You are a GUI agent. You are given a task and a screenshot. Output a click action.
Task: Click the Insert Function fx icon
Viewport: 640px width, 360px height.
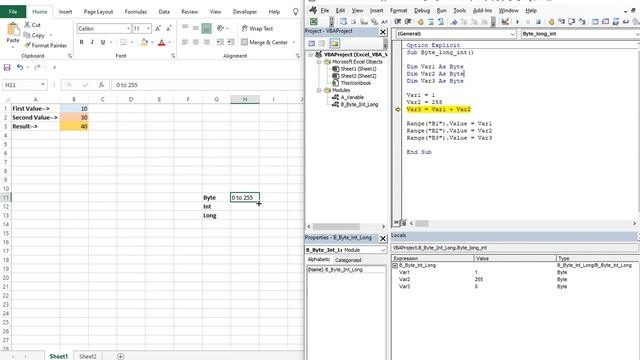[101, 85]
